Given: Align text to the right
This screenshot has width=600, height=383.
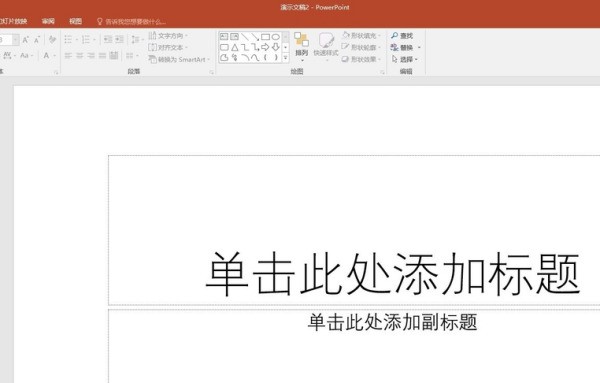Looking at the screenshot, I should pos(91,56).
